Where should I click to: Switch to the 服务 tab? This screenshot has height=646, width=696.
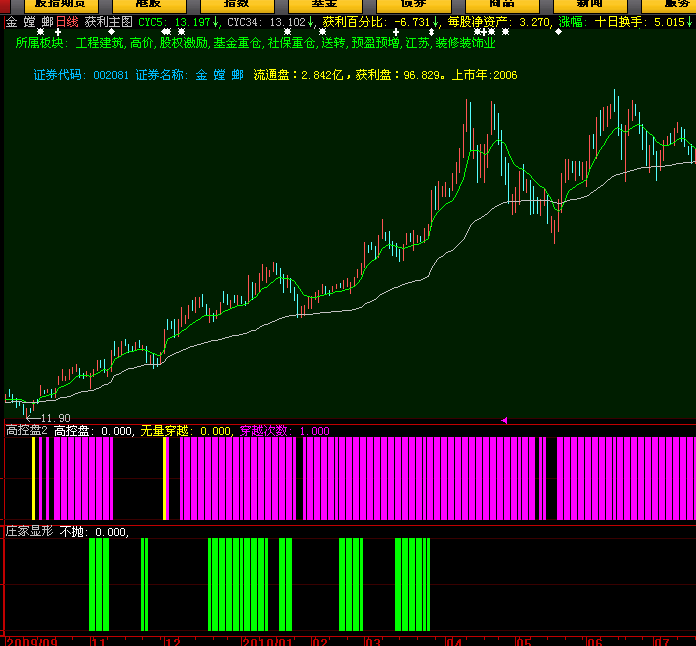668,5
